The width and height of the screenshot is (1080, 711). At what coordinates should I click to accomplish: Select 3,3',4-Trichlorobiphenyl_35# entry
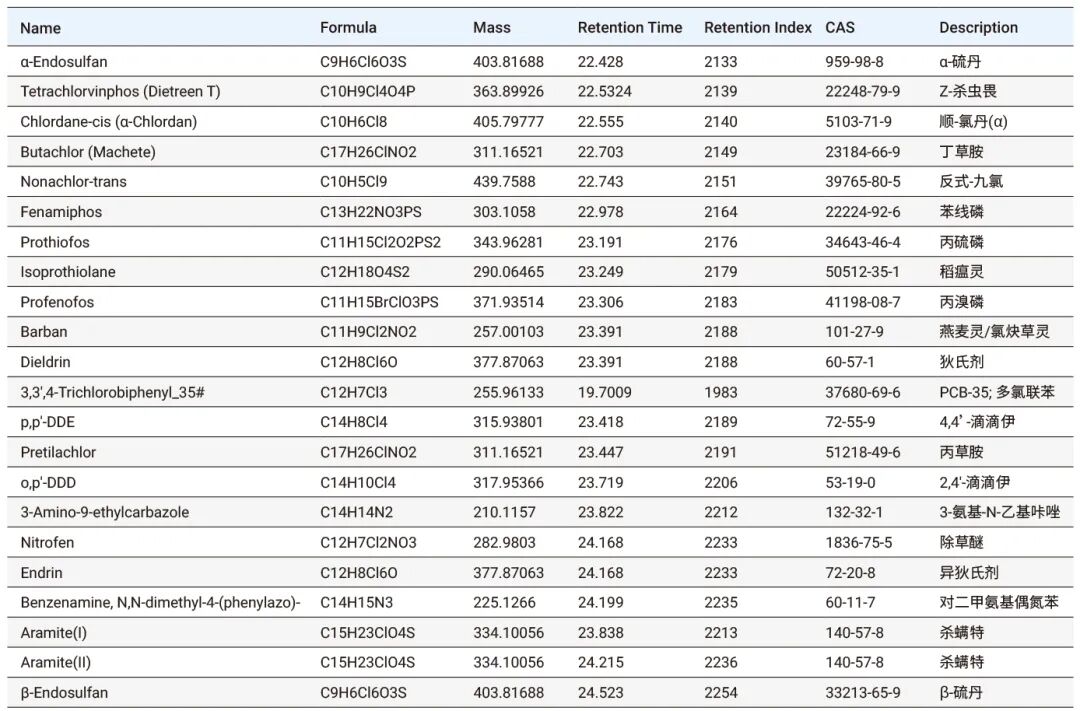click(x=112, y=392)
